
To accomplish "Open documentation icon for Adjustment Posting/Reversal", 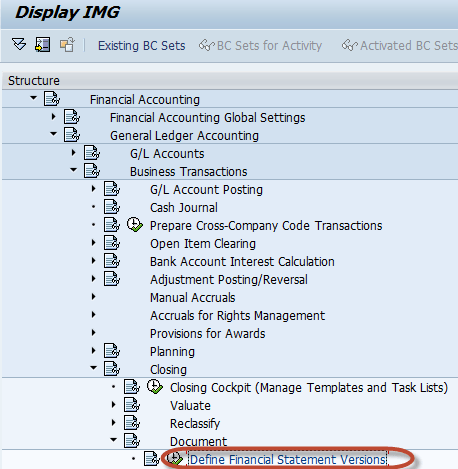I will (112, 279).
